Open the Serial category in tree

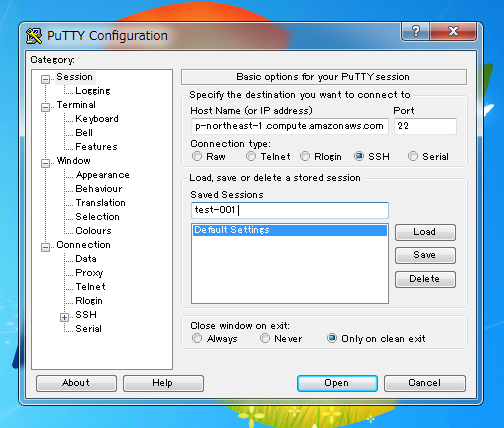coord(88,329)
